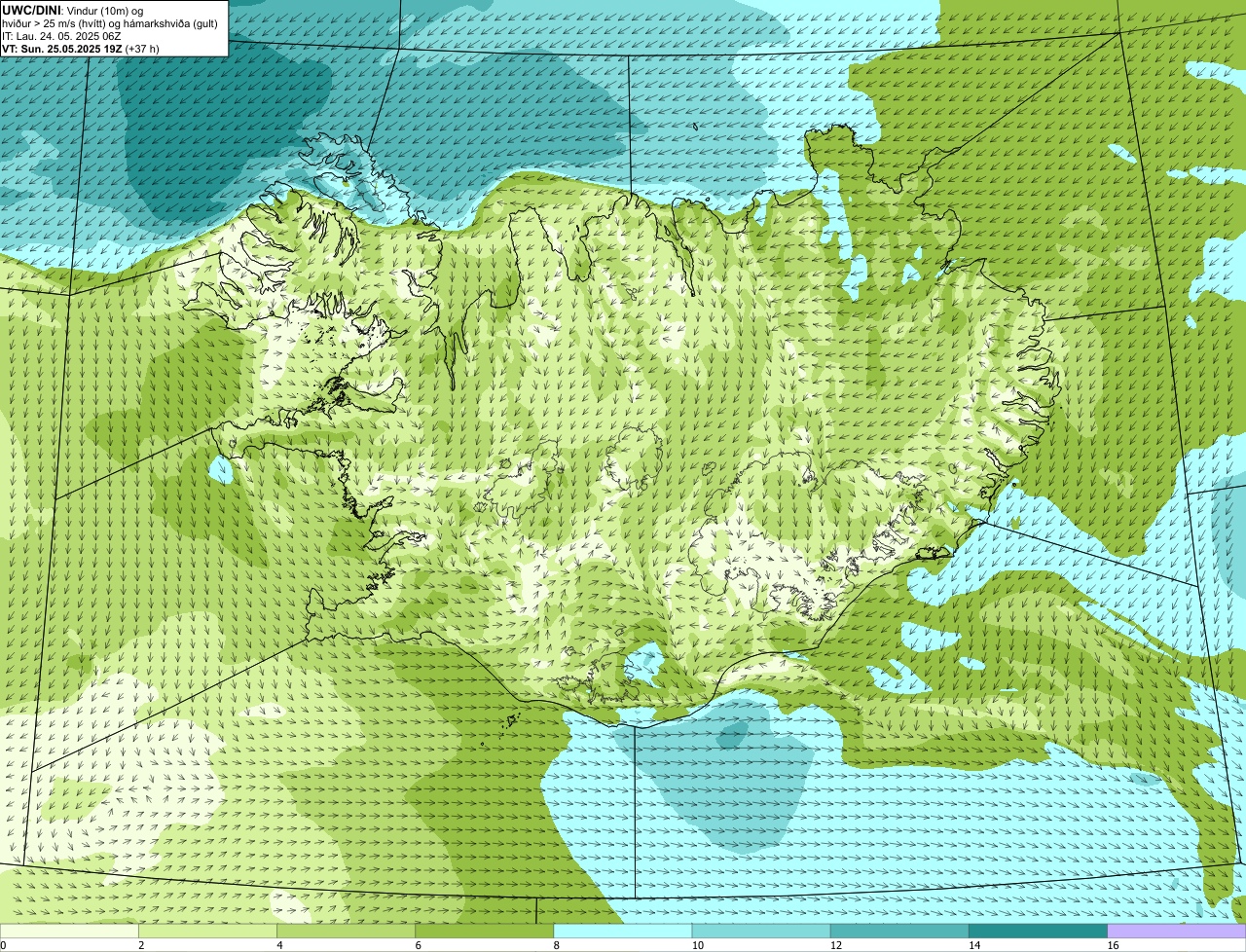Pick the 10–12 m/s turquoise legend swatch

pos(761,931)
